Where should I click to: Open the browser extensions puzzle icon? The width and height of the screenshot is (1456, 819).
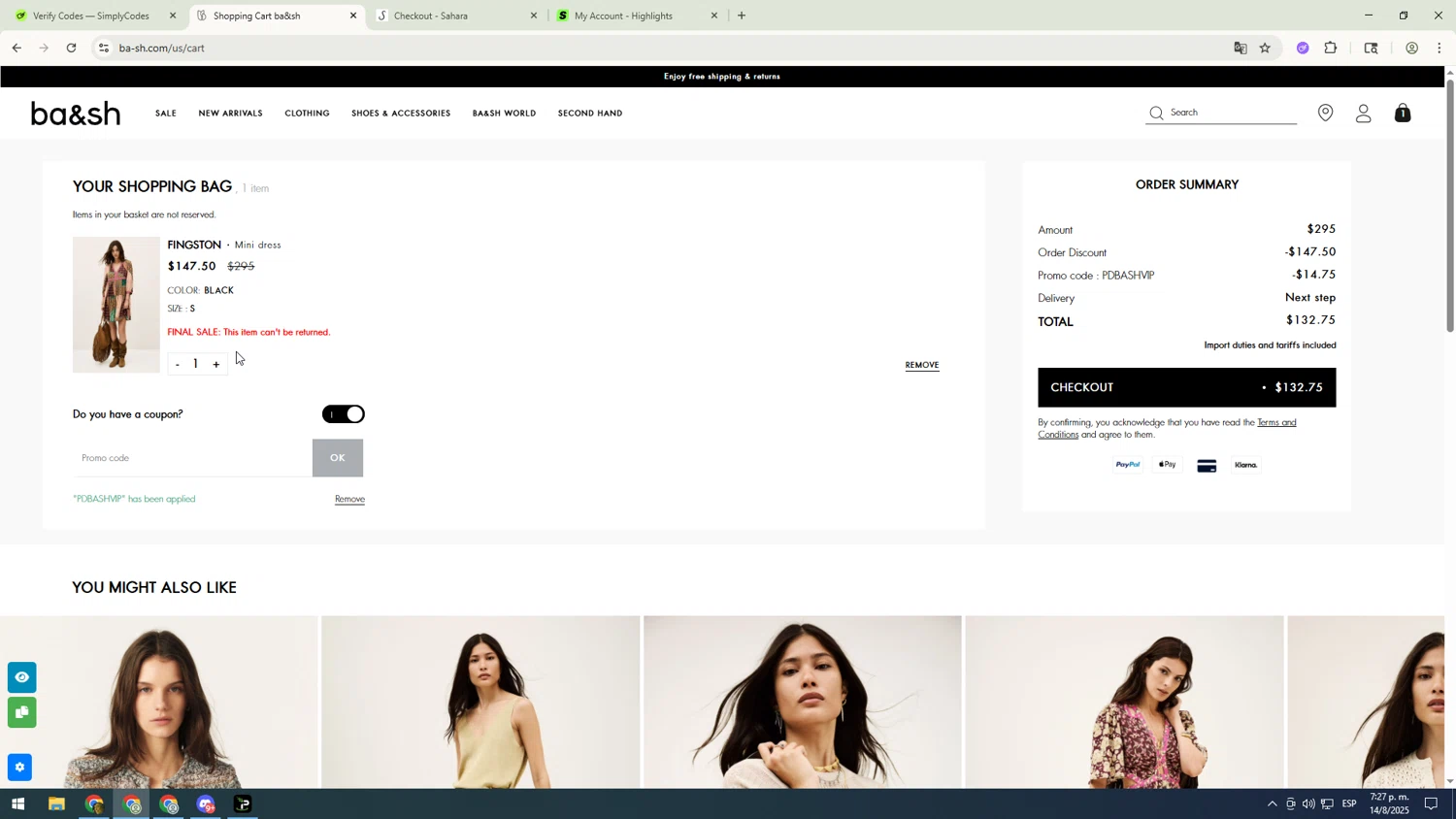tap(1331, 48)
